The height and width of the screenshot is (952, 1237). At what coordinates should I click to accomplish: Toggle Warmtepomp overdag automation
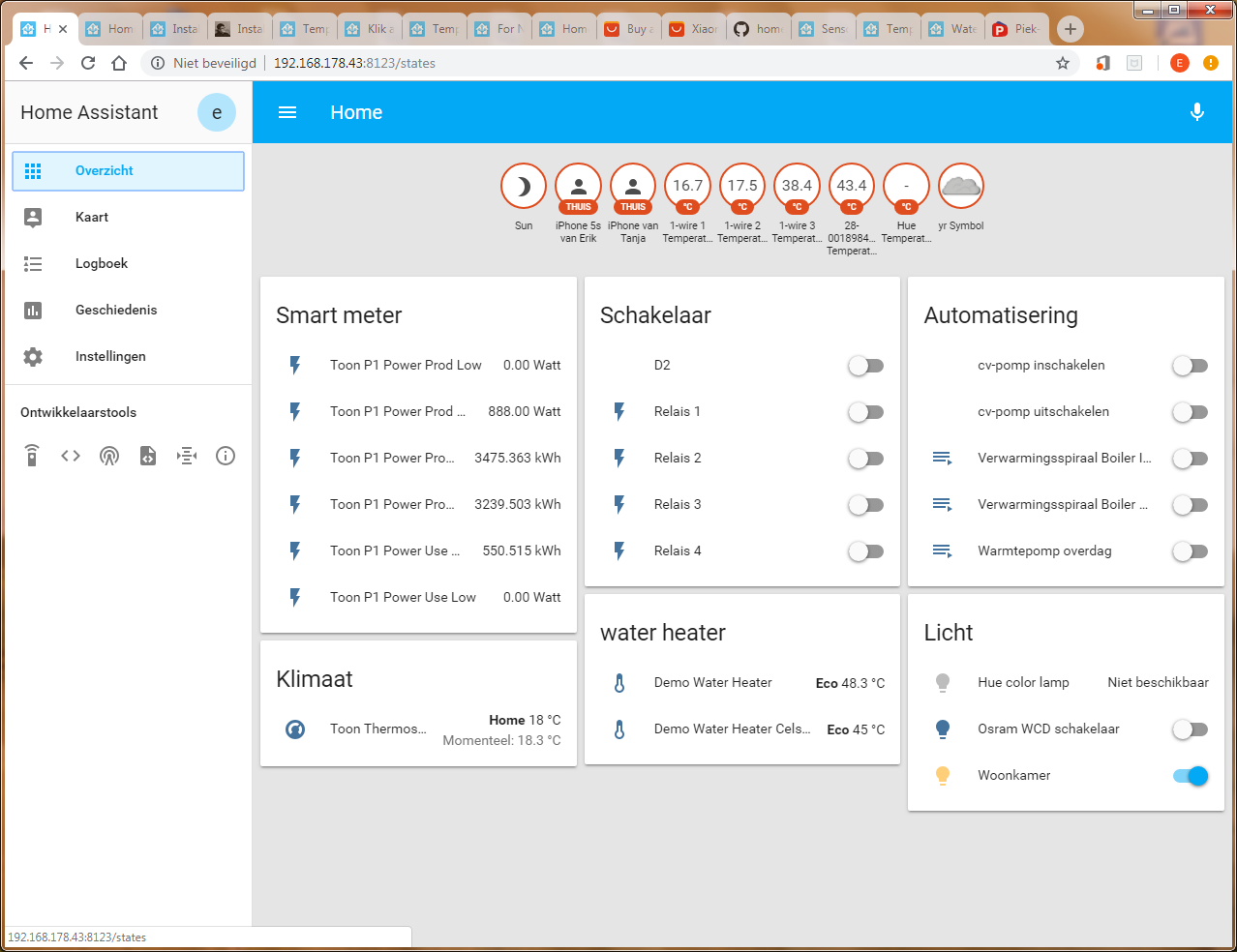point(1191,551)
